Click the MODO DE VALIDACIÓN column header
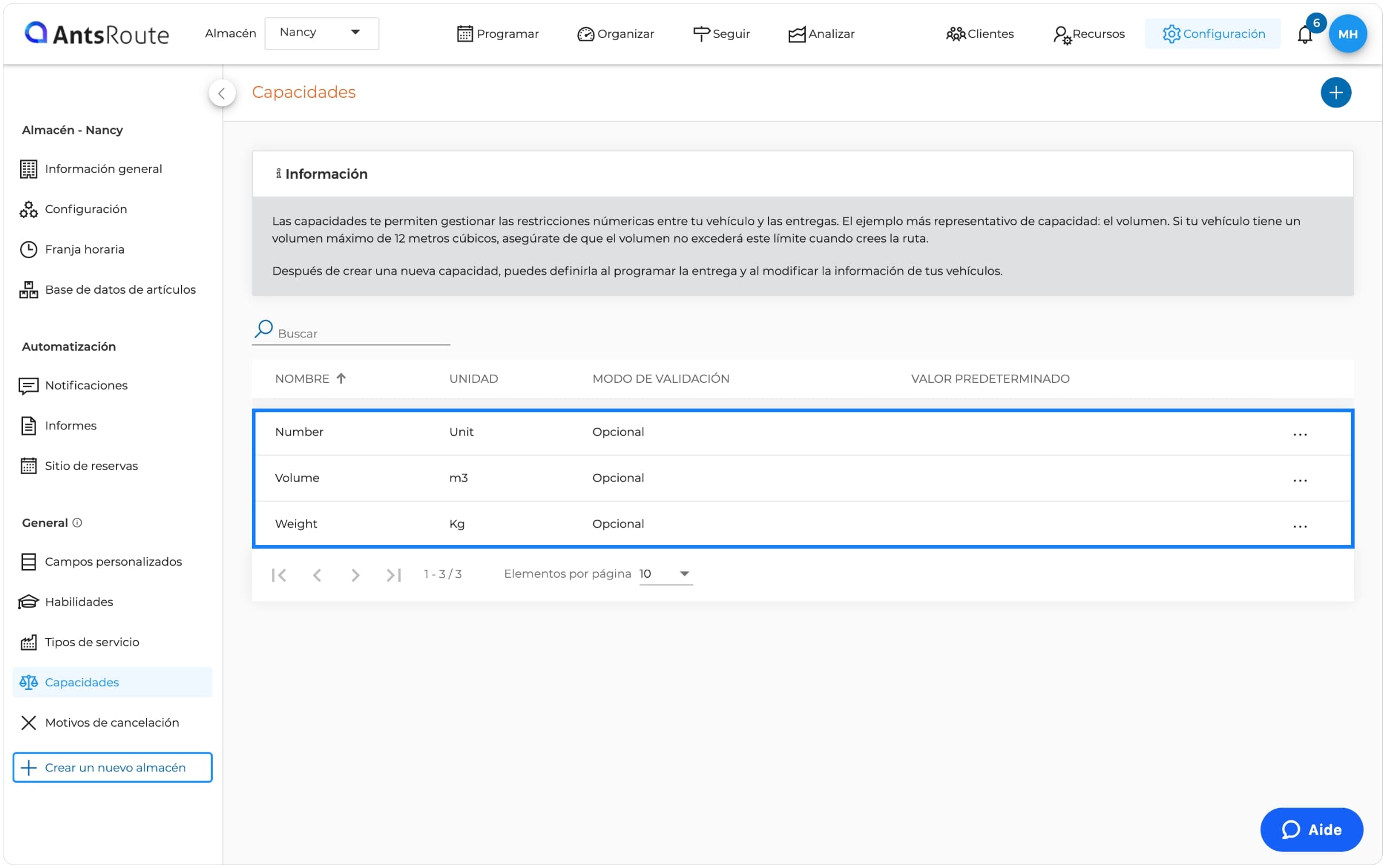 661,379
